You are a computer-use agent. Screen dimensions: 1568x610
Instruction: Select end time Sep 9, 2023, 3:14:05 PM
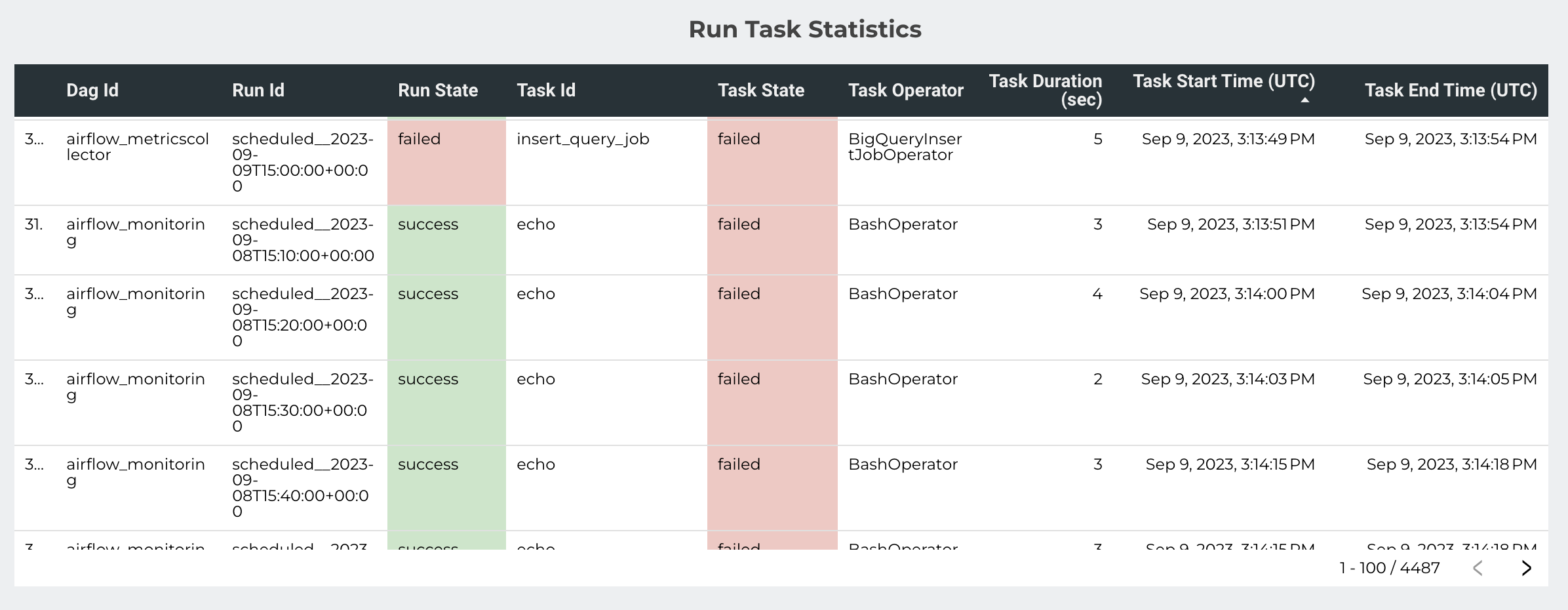pyautogui.click(x=1449, y=379)
